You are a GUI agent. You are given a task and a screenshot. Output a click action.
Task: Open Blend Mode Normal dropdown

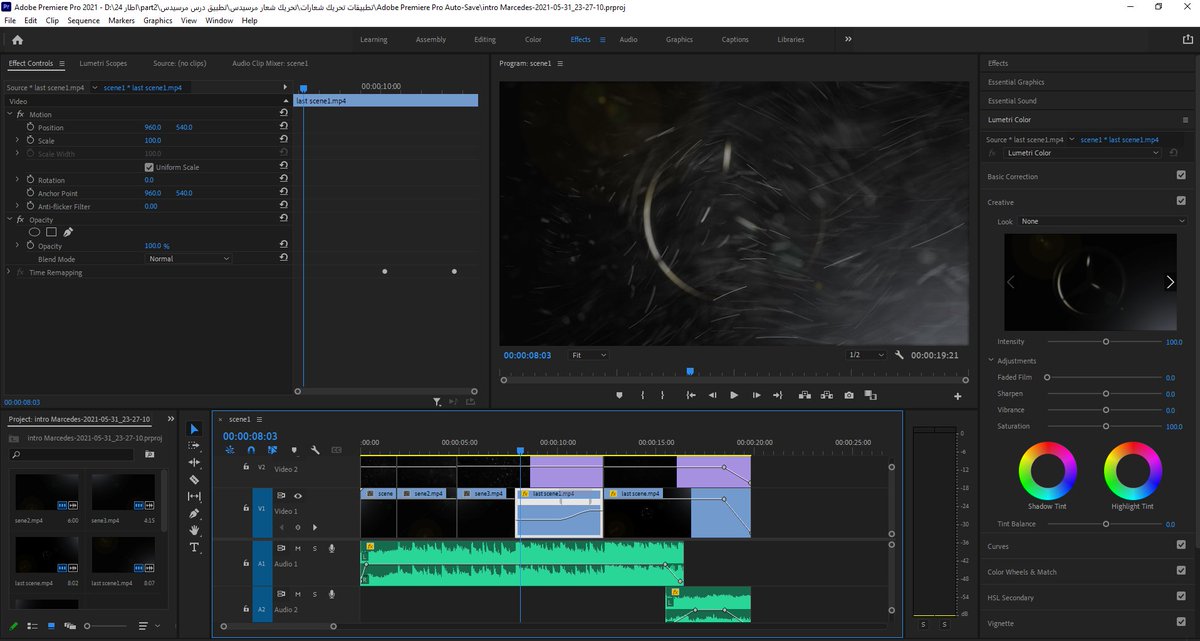click(189, 259)
